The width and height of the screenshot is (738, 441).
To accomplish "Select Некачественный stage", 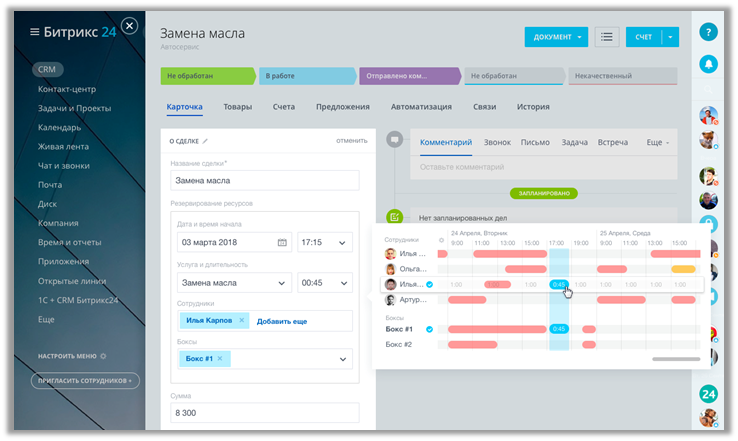I will (x=623, y=76).
